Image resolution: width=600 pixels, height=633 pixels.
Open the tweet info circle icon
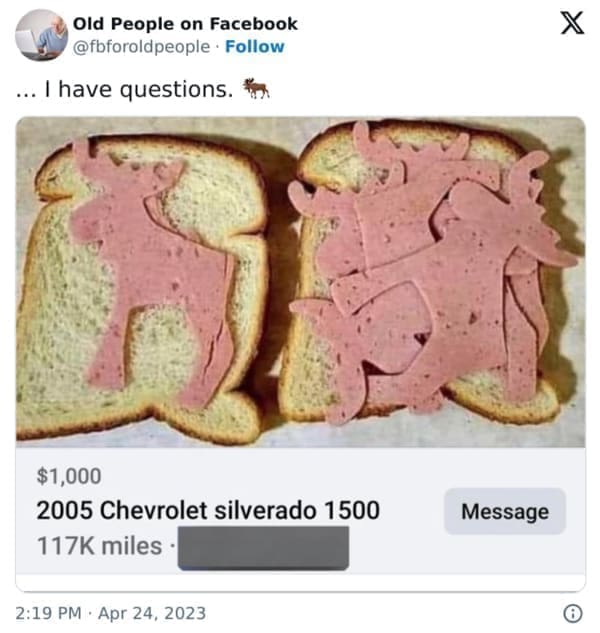coord(573,614)
